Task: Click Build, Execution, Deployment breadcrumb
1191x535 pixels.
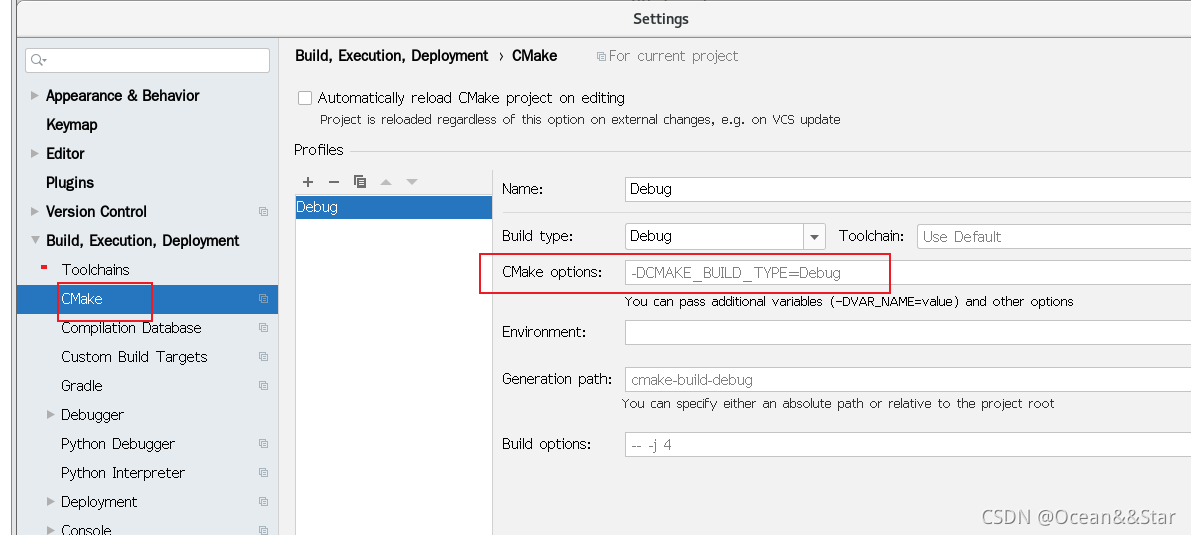Action: coord(391,55)
